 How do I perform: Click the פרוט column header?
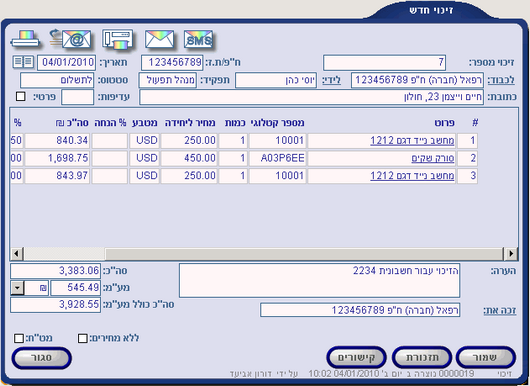tap(444, 123)
